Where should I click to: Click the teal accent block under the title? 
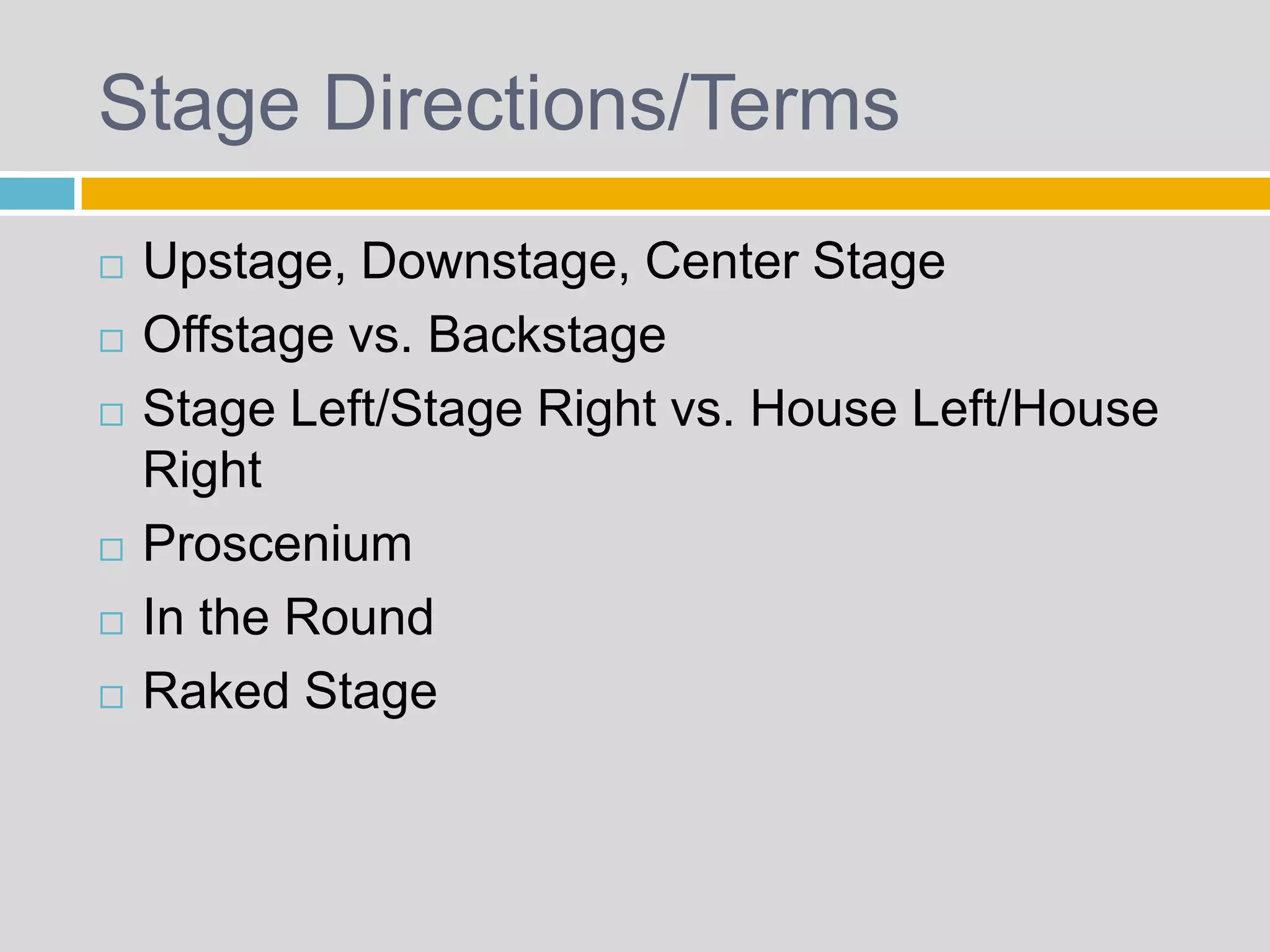coord(37,193)
